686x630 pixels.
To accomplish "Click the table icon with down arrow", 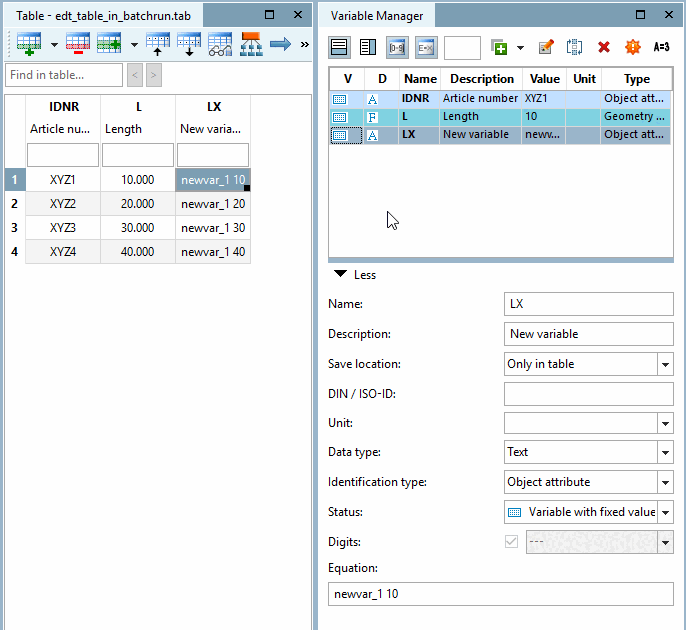I will tap(189, 44).
